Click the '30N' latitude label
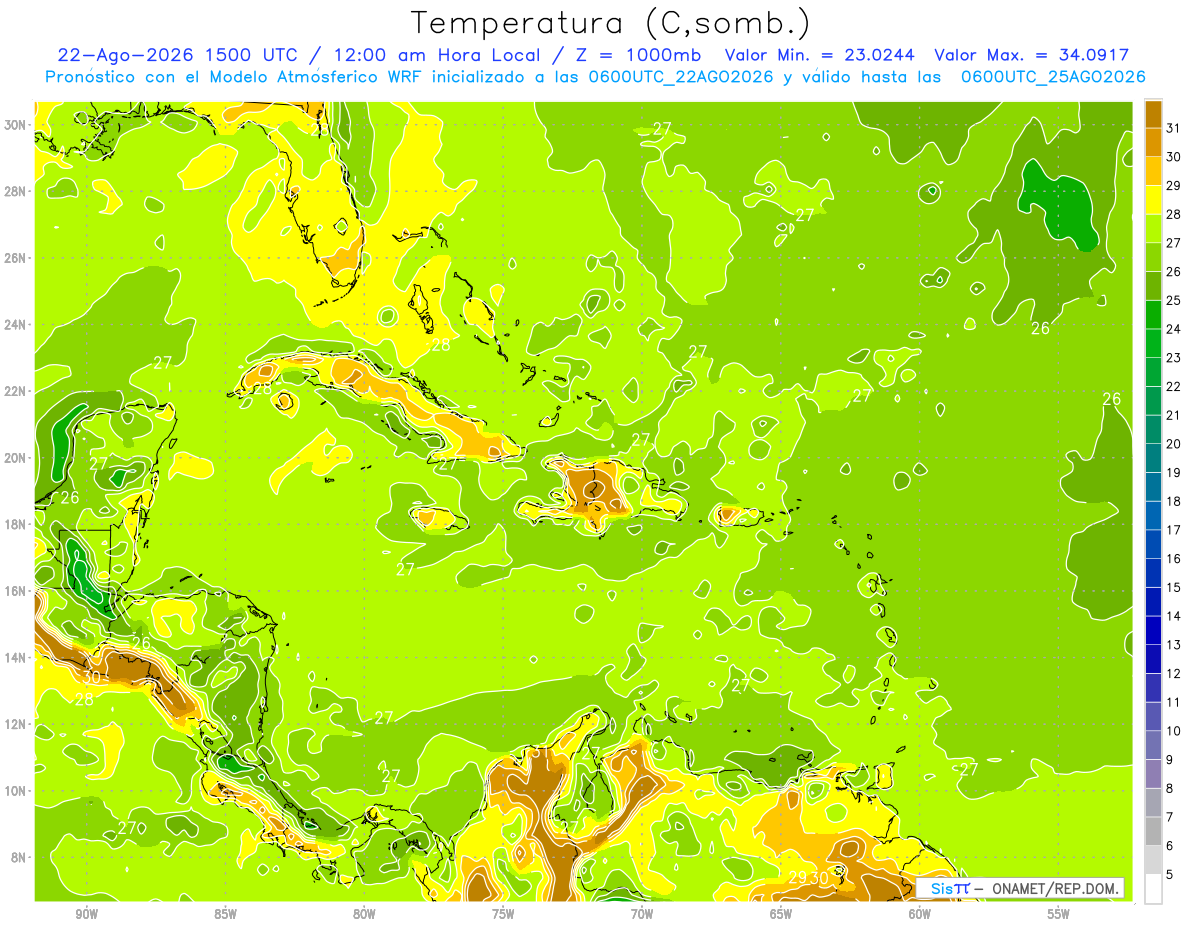Image resolution: width=1200 pixels, height=927 pixels. (17, 125)
